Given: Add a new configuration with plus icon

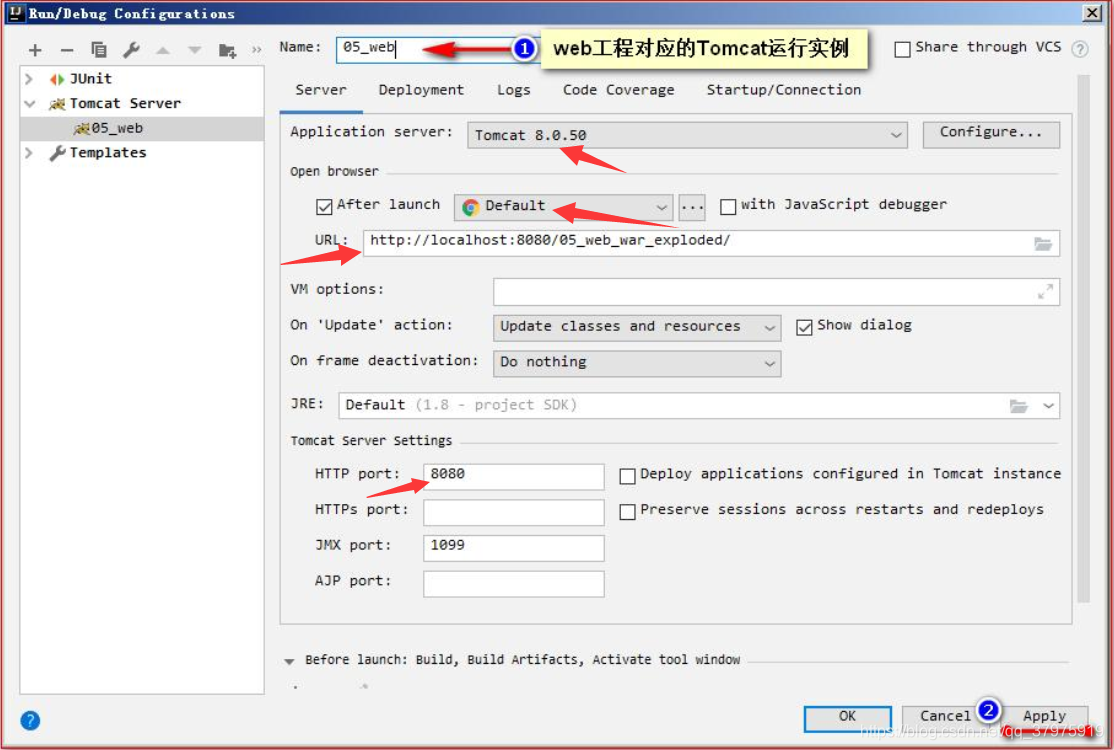Looking at the screenshot, I should (x=35, y=50).
